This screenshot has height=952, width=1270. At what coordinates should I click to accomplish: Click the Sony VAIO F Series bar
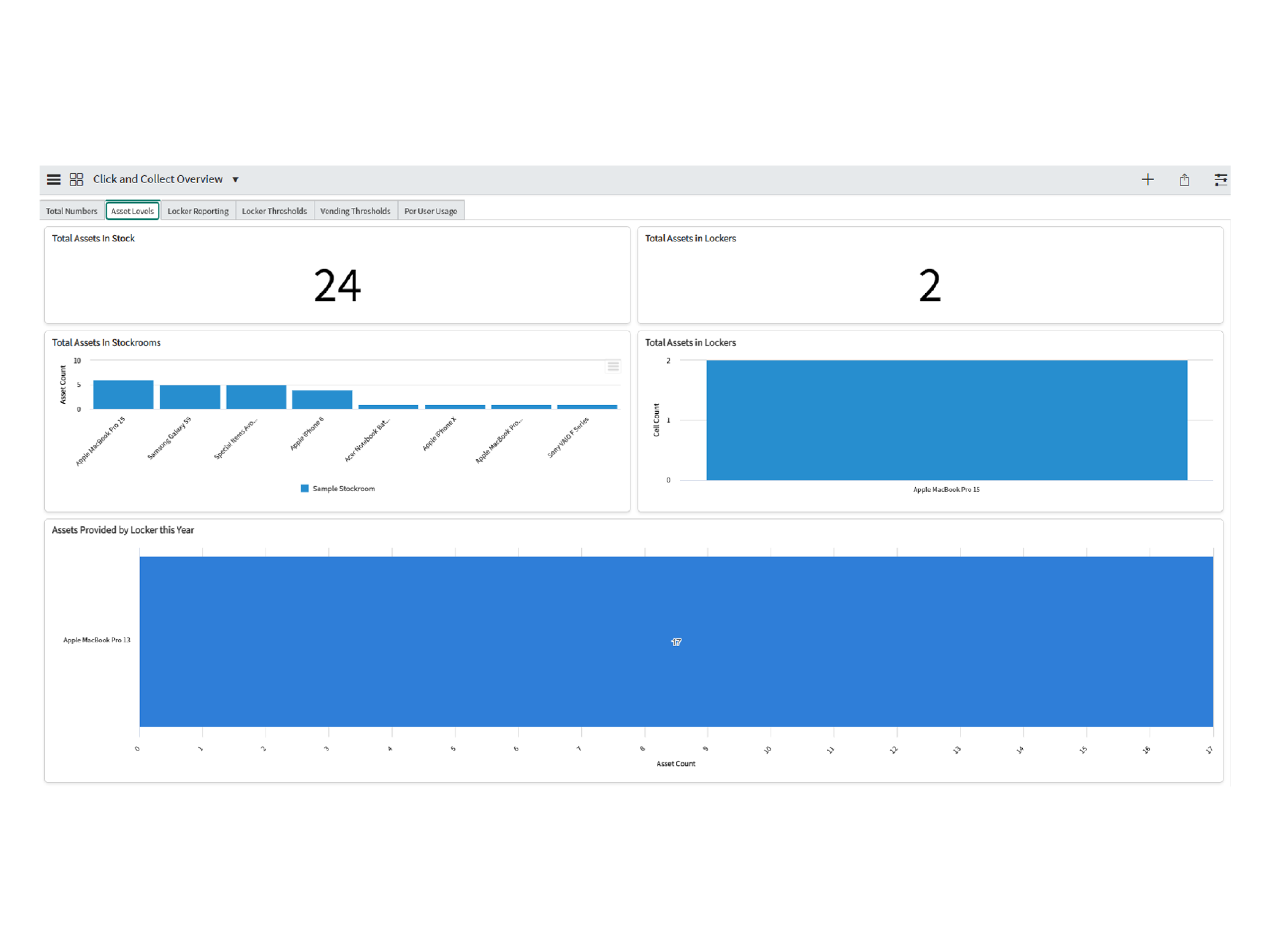click(587, 407)
